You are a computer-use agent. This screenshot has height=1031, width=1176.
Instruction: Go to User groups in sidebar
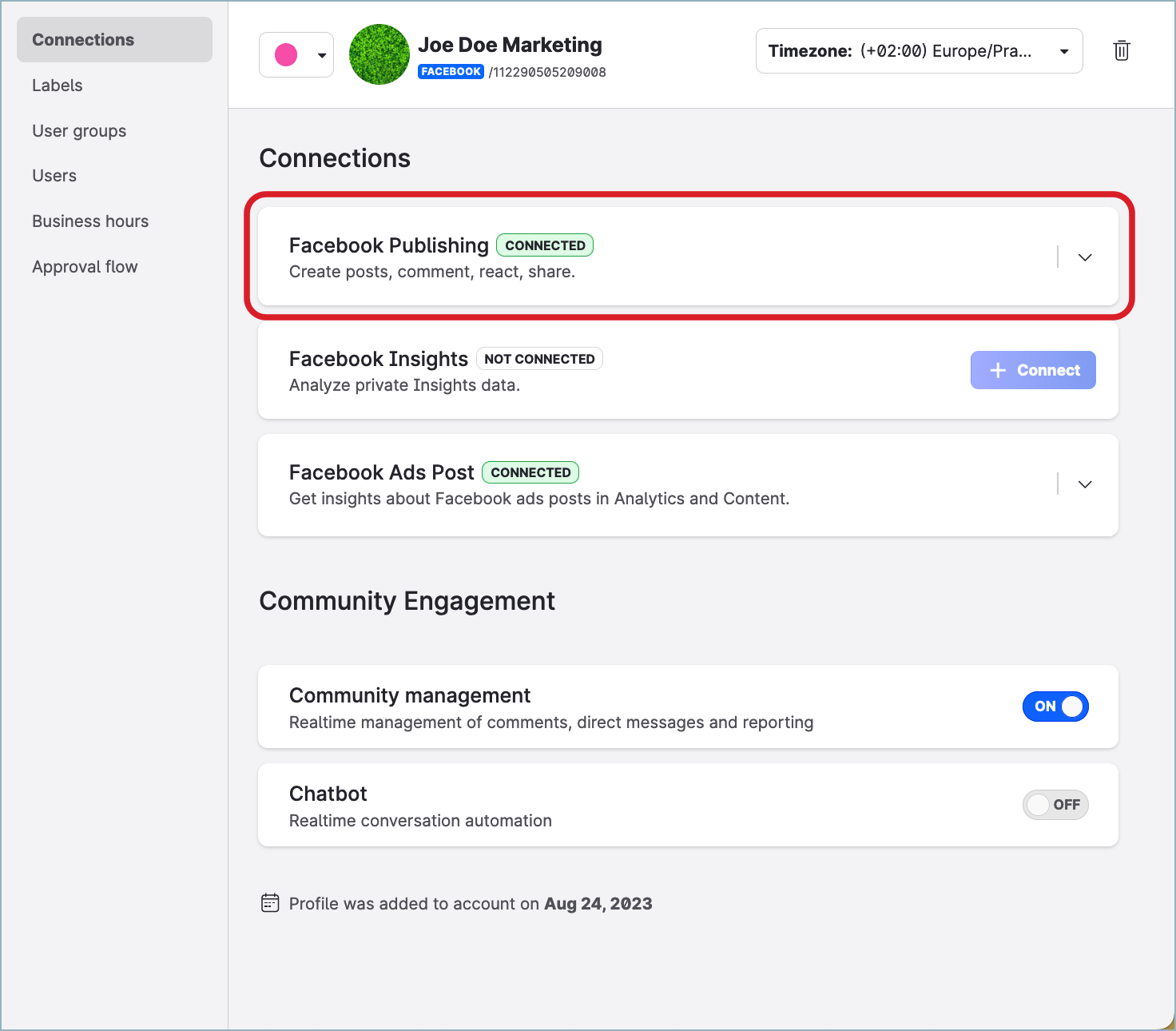point(79,131)
